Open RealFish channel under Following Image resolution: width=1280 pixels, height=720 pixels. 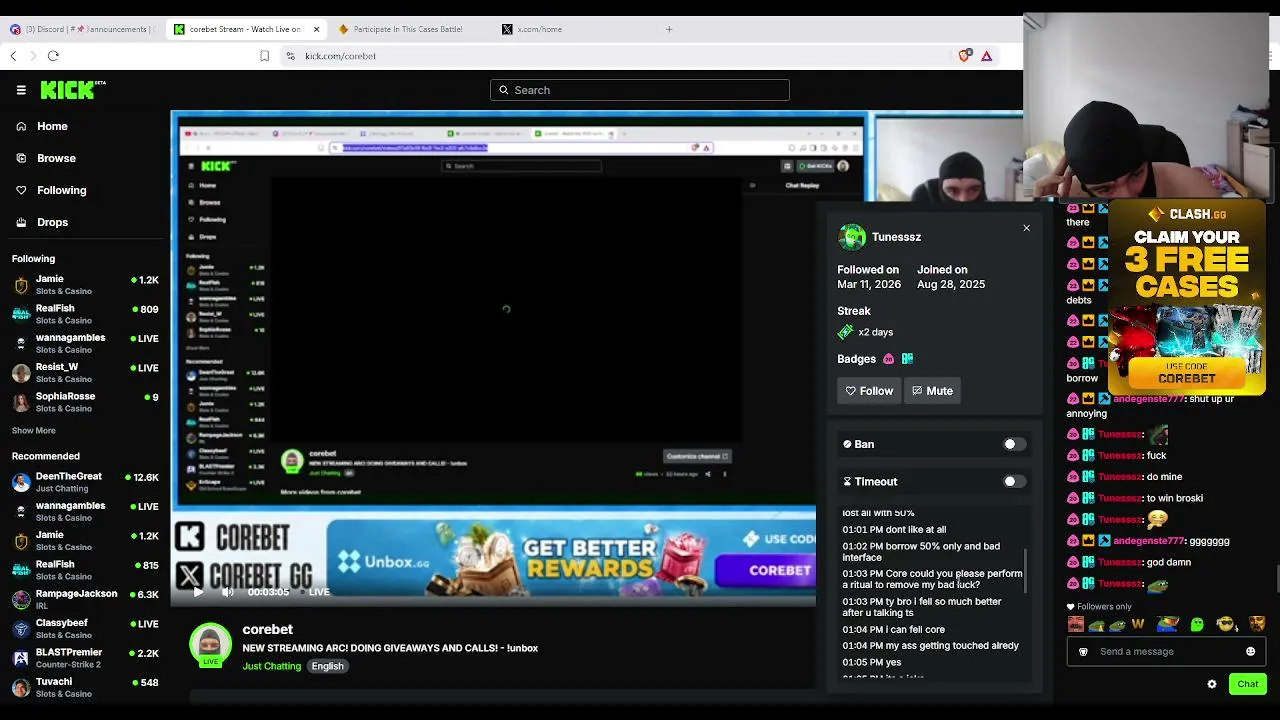pos(85,314)
